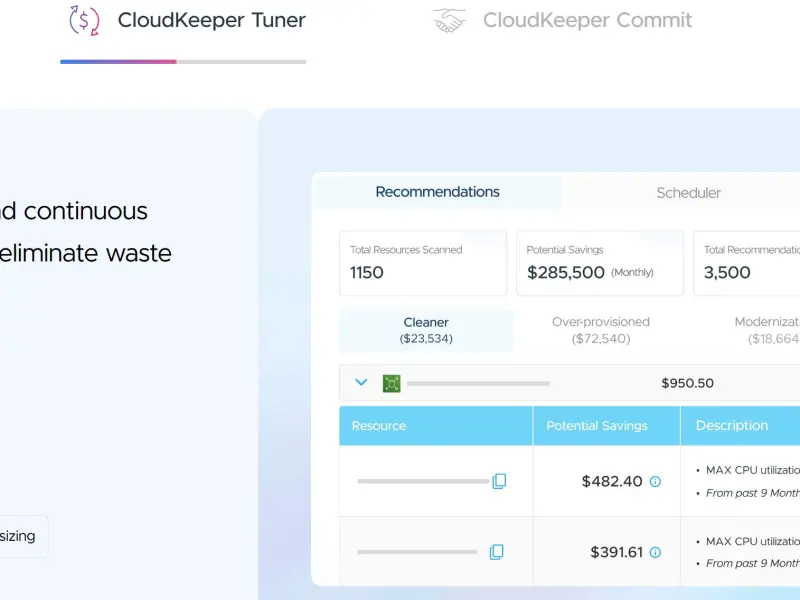Collapse the $950.50 group chevron
800x600 pixels.
coord(361,382)
